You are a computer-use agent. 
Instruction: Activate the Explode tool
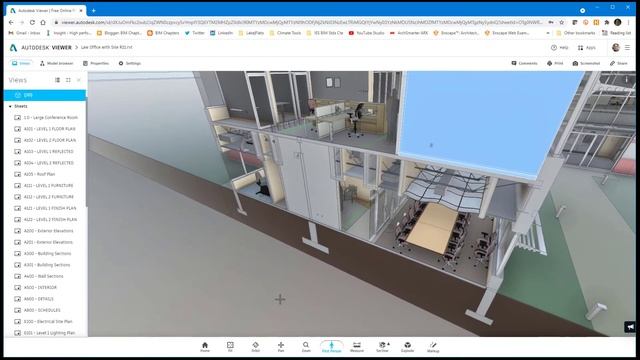click(x=407, y=347)
